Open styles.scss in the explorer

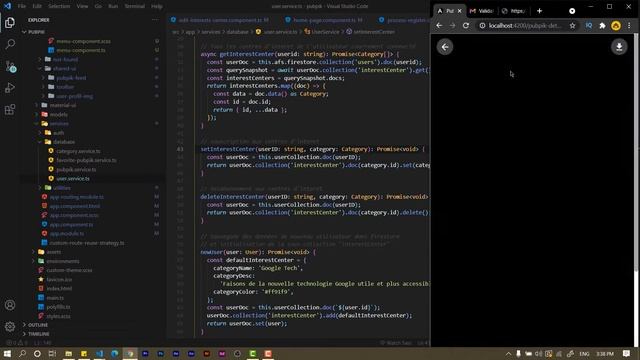[58, 316]
